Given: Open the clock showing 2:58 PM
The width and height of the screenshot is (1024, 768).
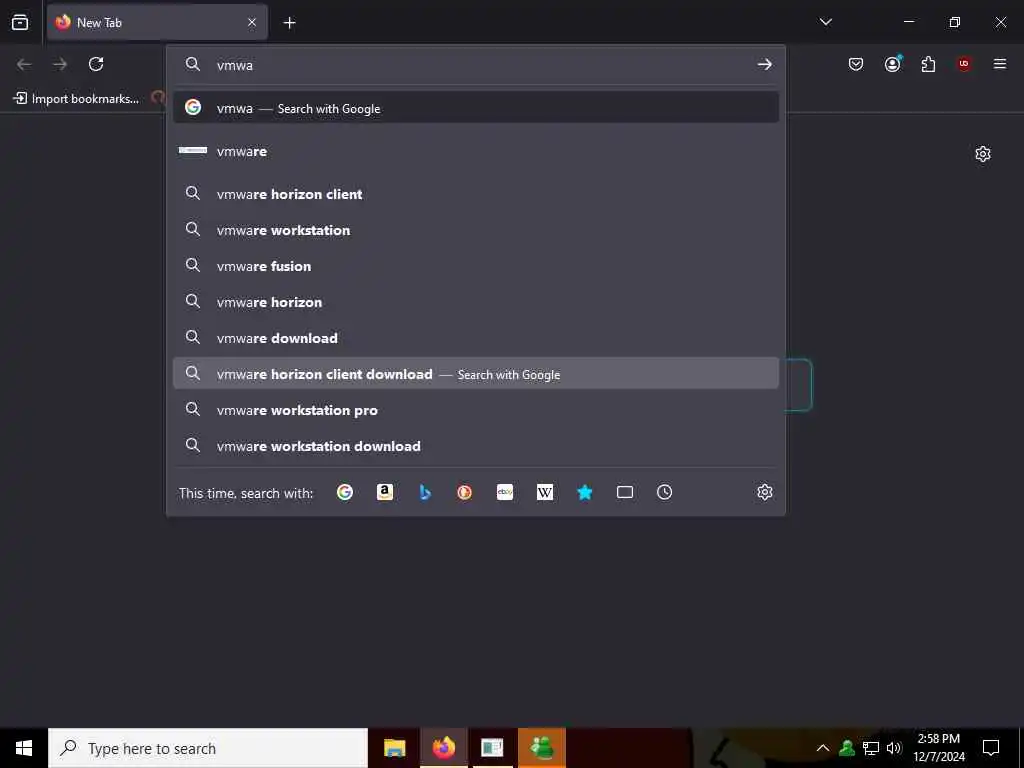Looking at the screenshot, I should click(938, 748).
